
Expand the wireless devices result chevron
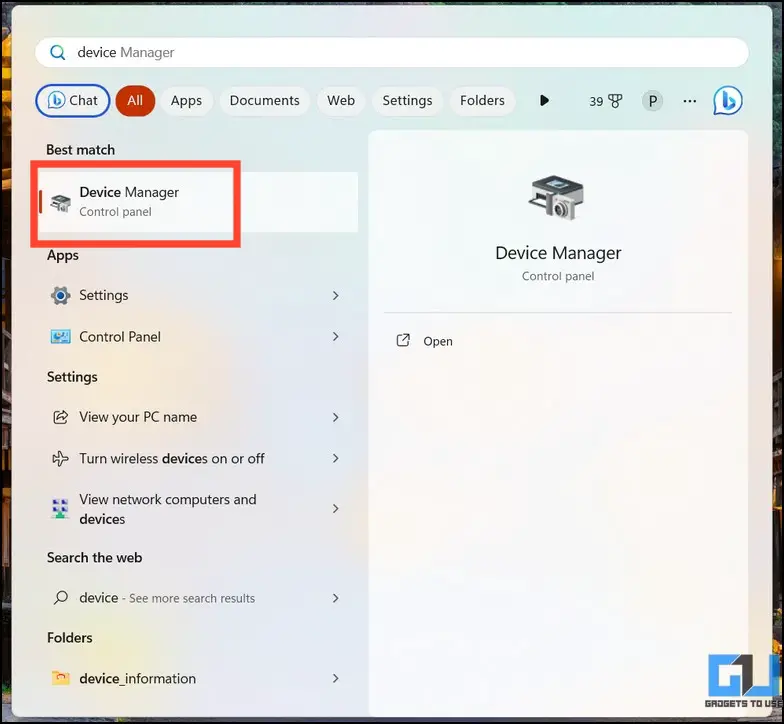point(336,458)
